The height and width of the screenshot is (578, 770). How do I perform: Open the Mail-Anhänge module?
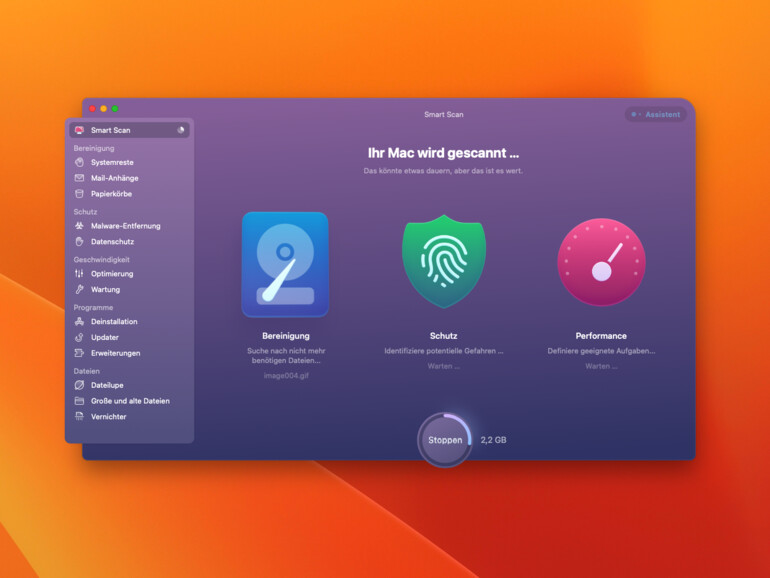130,178
